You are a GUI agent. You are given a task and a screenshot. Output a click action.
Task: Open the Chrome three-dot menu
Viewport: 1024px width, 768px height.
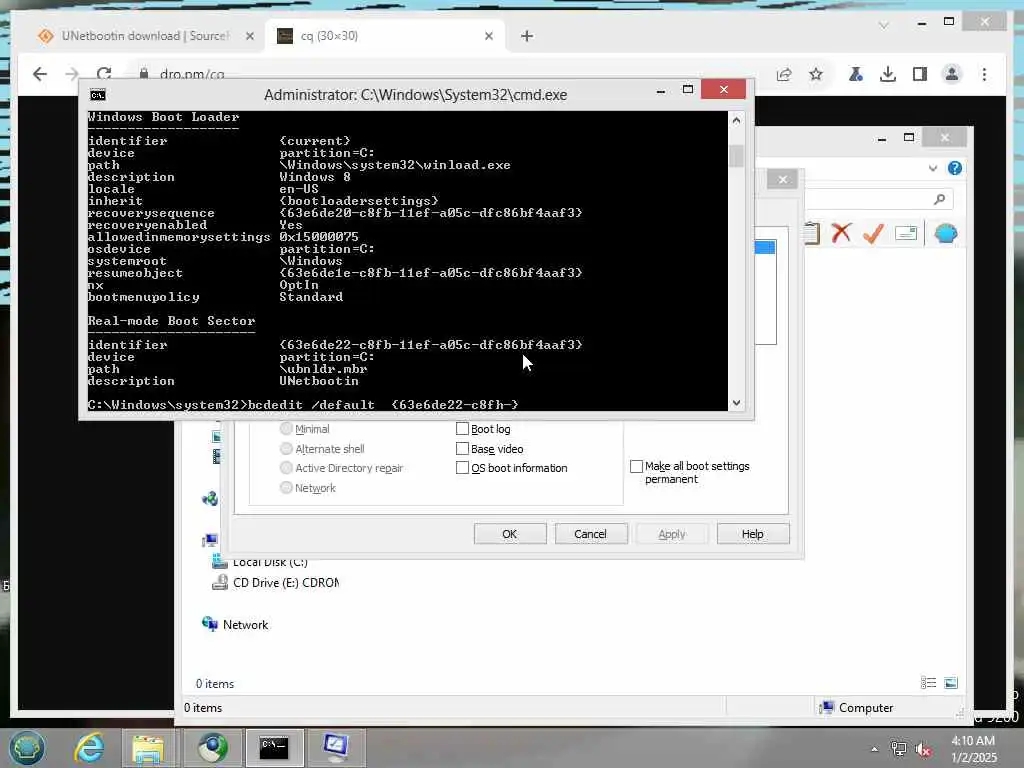(984, 74)
